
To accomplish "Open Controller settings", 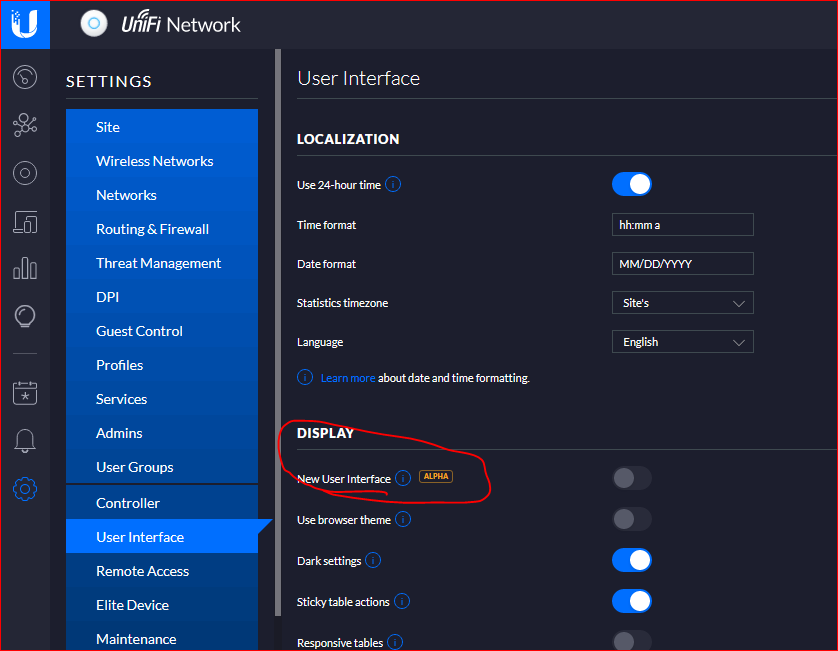I will click(x=162, y=503).
